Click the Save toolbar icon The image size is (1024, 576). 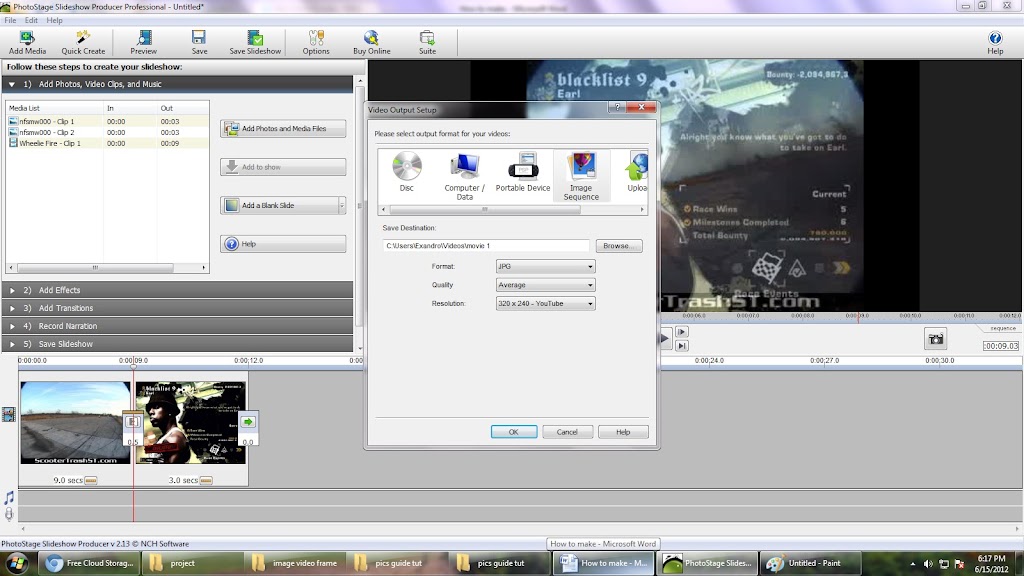[x=199, y=42]
